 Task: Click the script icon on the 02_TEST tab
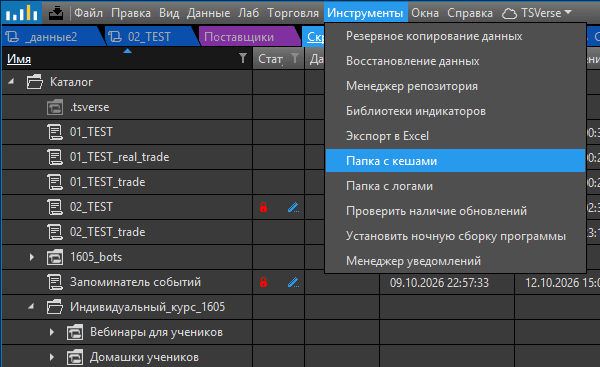(115, 37)
